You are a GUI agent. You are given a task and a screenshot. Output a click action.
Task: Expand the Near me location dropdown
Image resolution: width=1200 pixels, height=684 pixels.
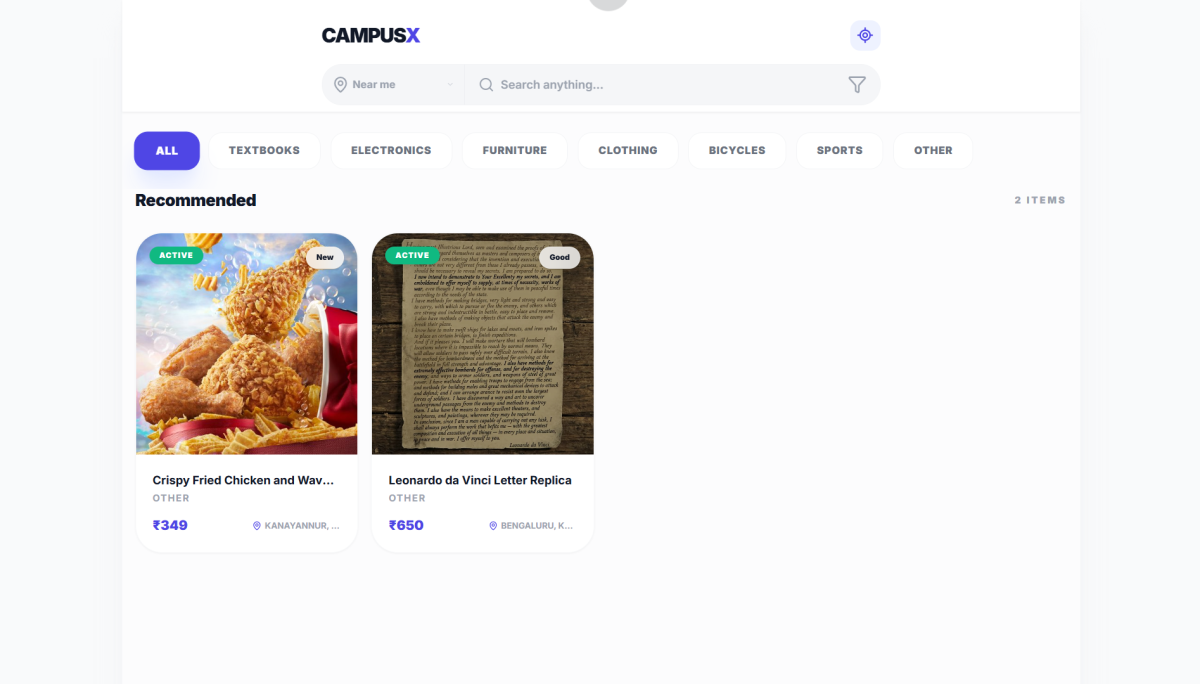point(393,85)
